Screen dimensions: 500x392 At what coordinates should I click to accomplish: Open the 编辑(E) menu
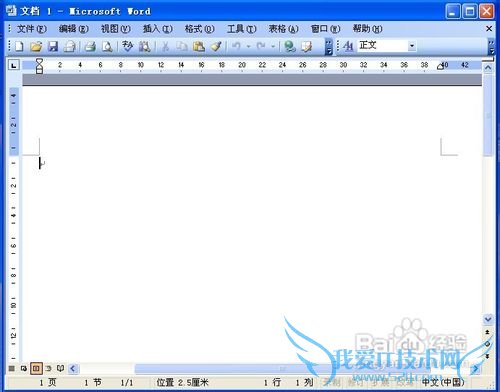[x=74, y=29]
